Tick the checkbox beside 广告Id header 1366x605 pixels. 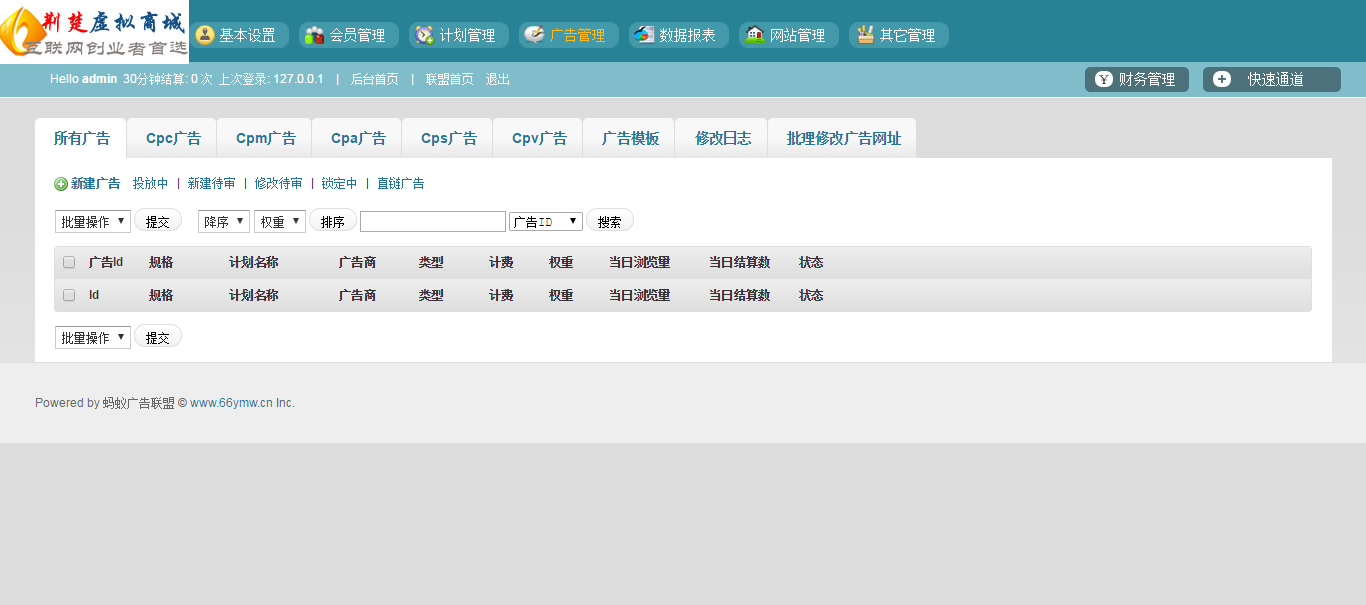point(69,262)
